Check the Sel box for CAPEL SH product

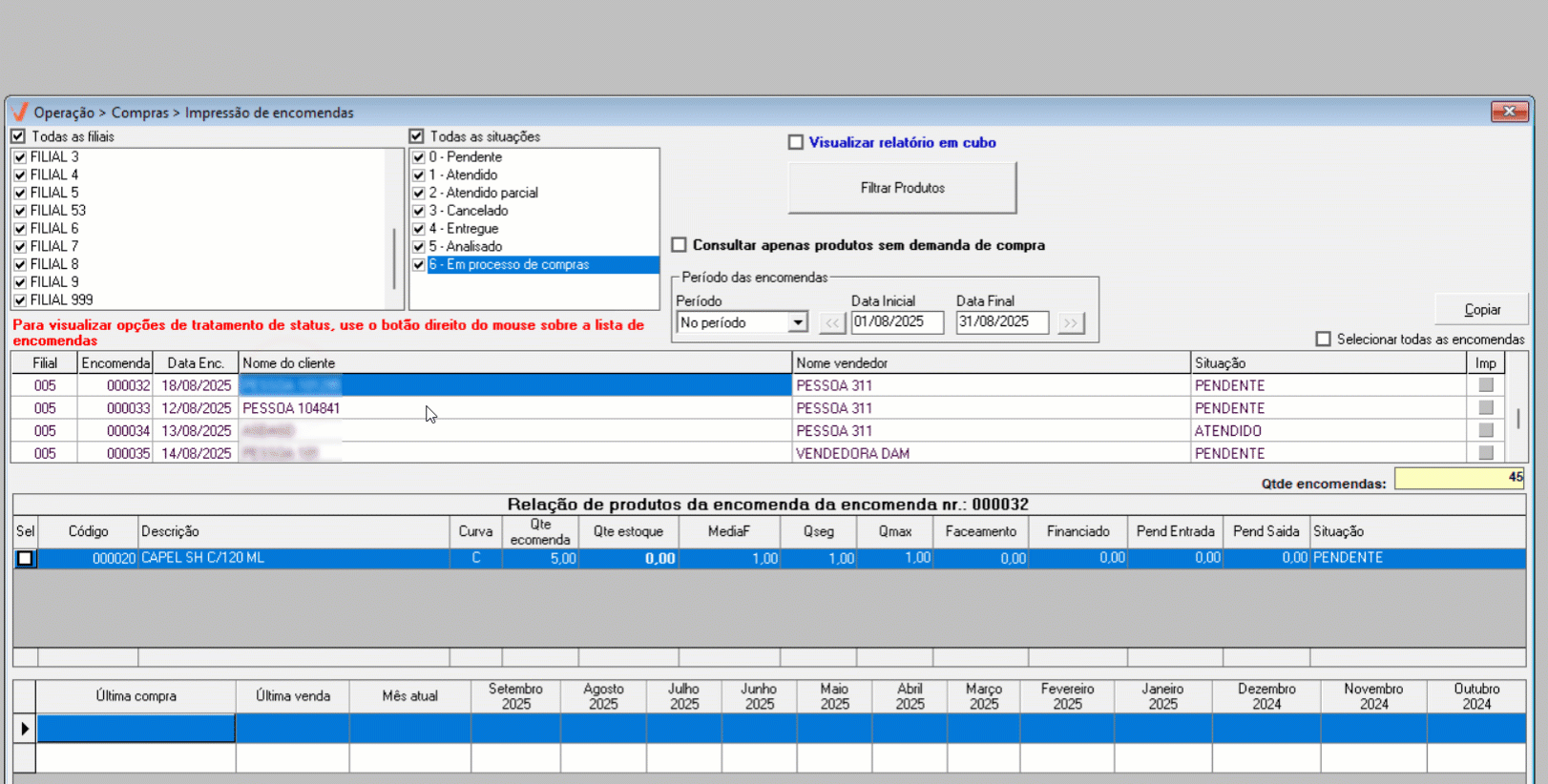click(x=26, y=559)
